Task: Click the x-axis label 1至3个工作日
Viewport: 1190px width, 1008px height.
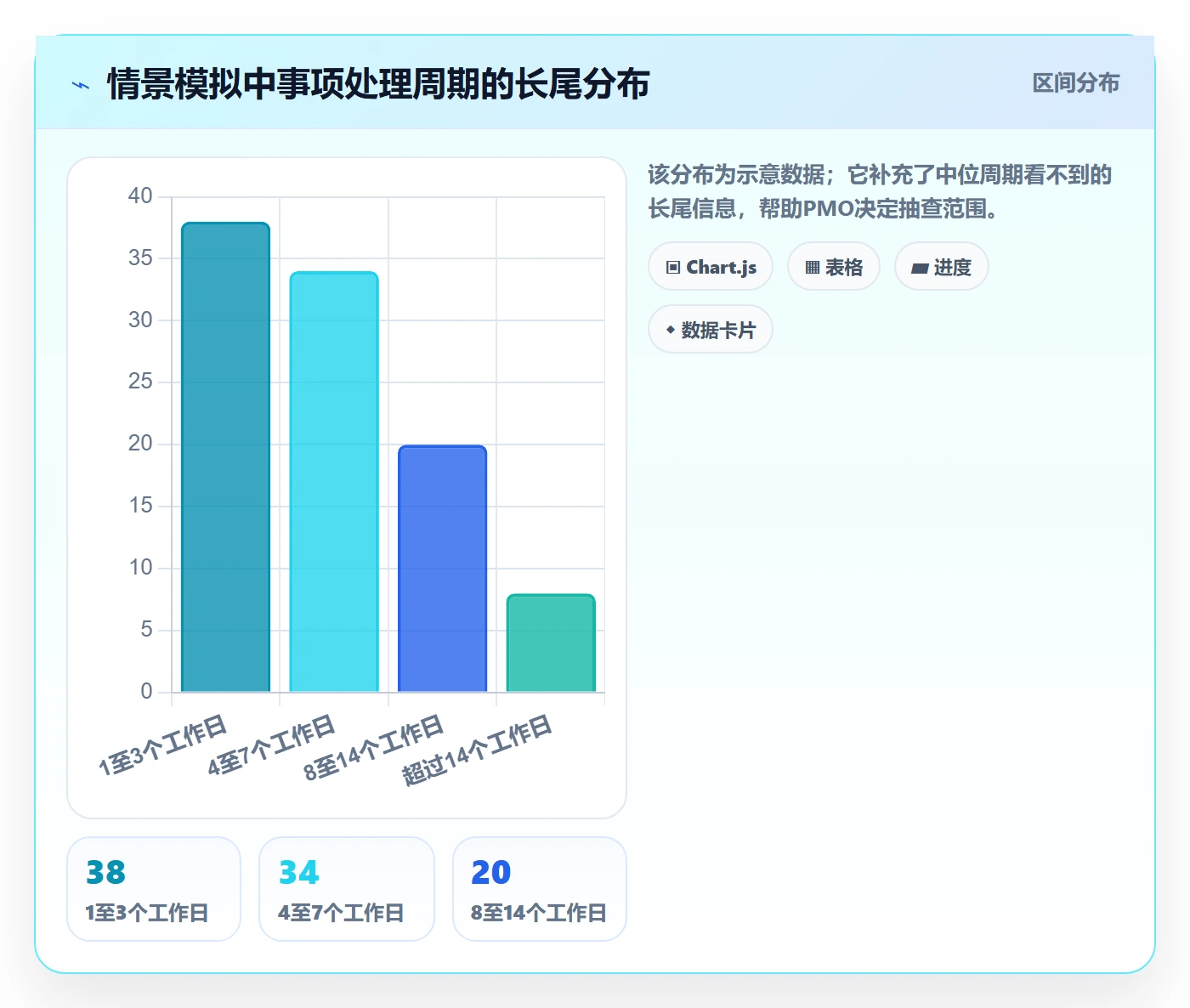Action: [x=163, y=745]
